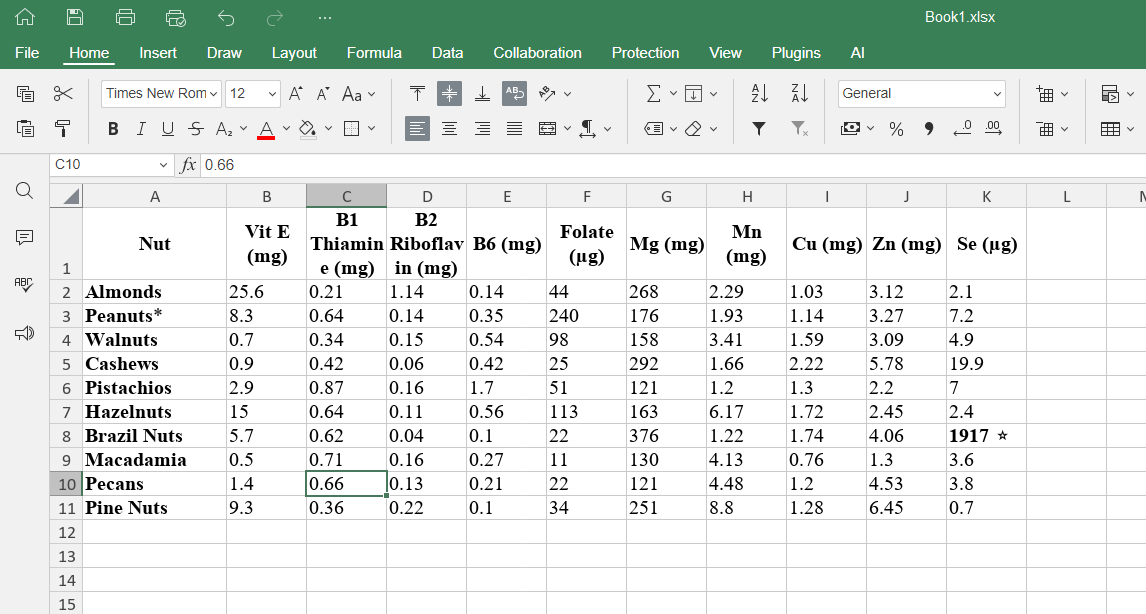Toggle Italic formatting
Viewport: 1146px width, 614px height.
pyautogui.click(x=141, y=129)
